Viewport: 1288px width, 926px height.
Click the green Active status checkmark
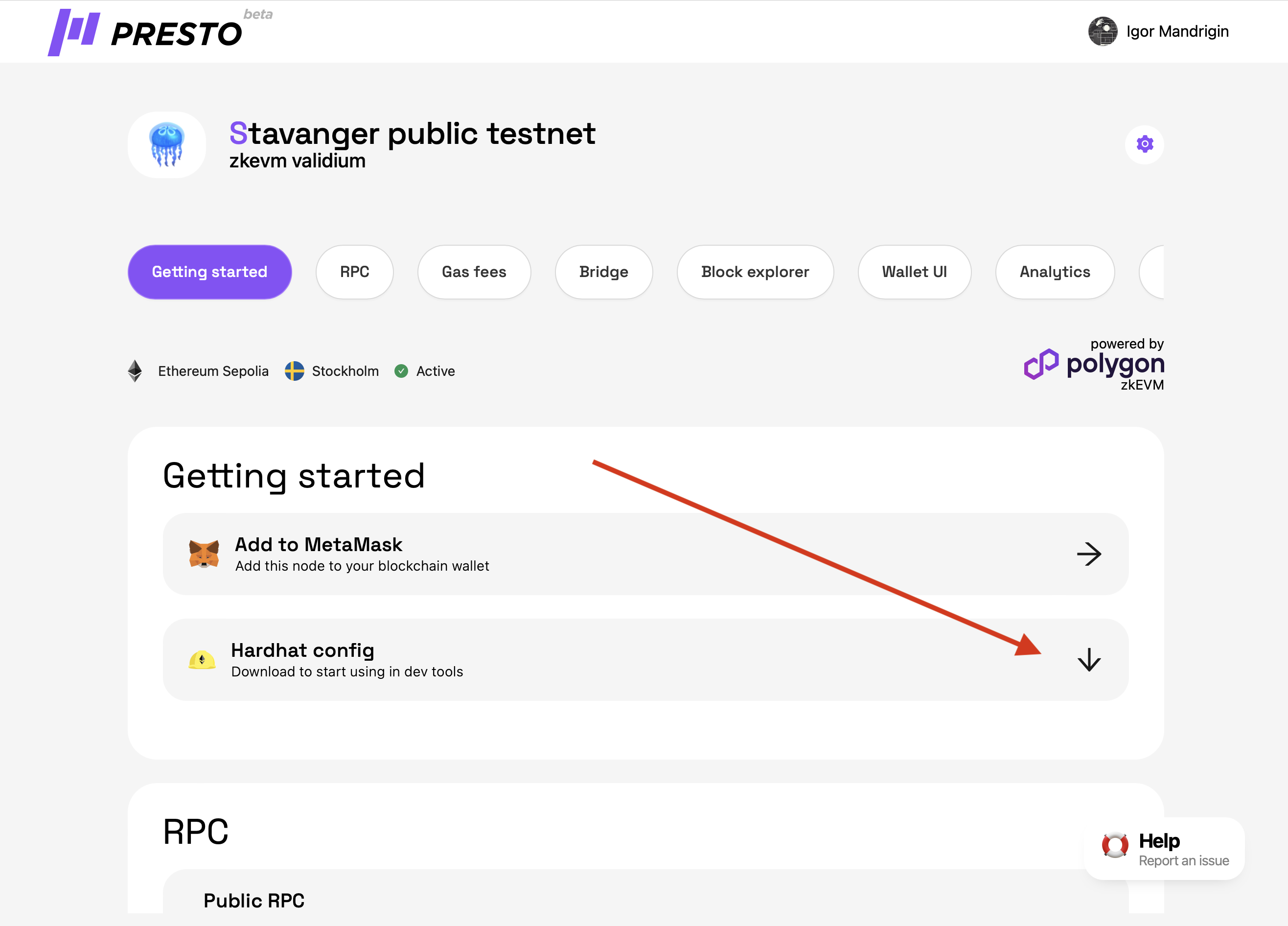[x=401, y=371]
